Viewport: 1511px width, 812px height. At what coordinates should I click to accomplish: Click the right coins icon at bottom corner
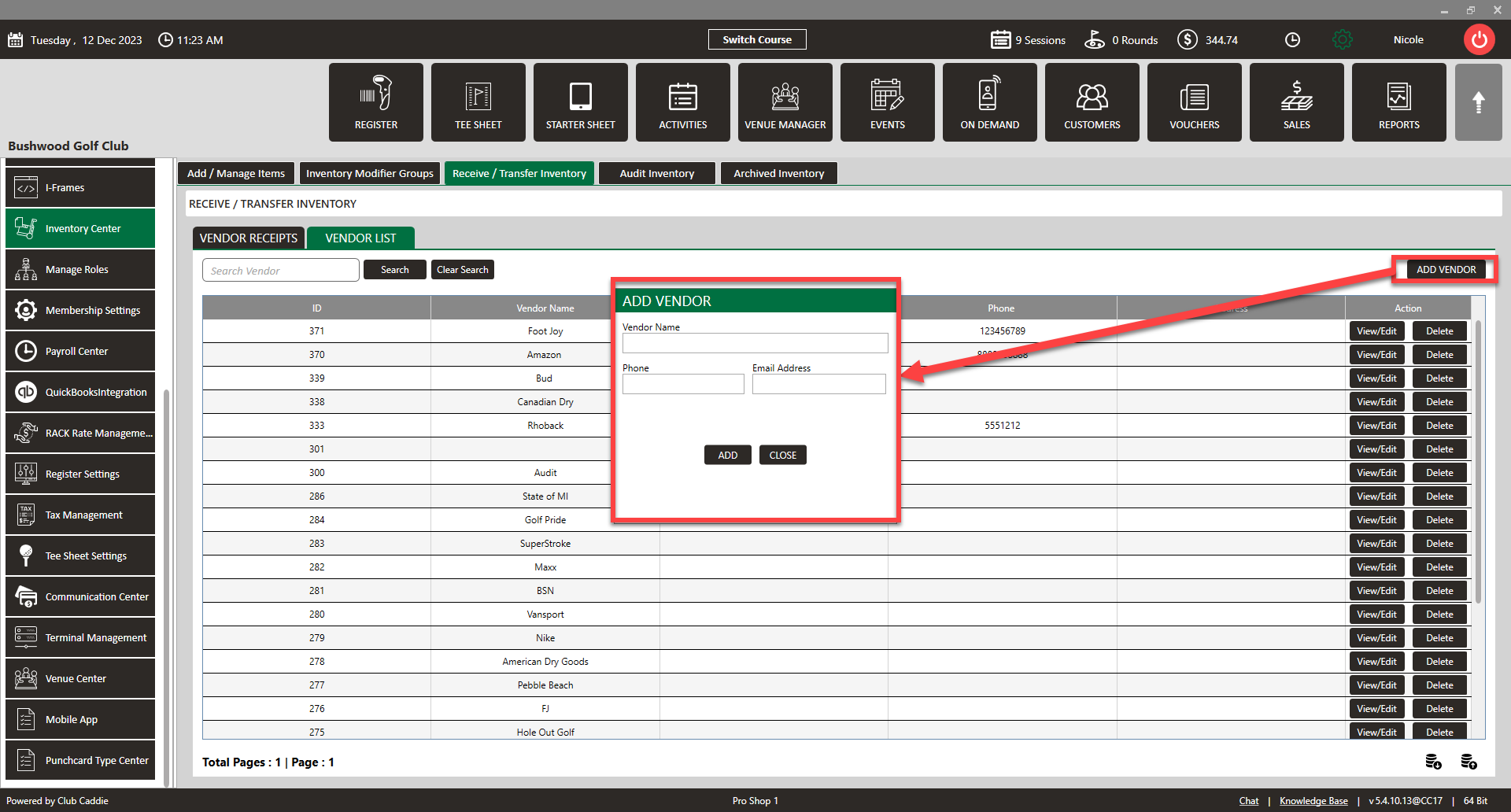(x=1469, y=762)
